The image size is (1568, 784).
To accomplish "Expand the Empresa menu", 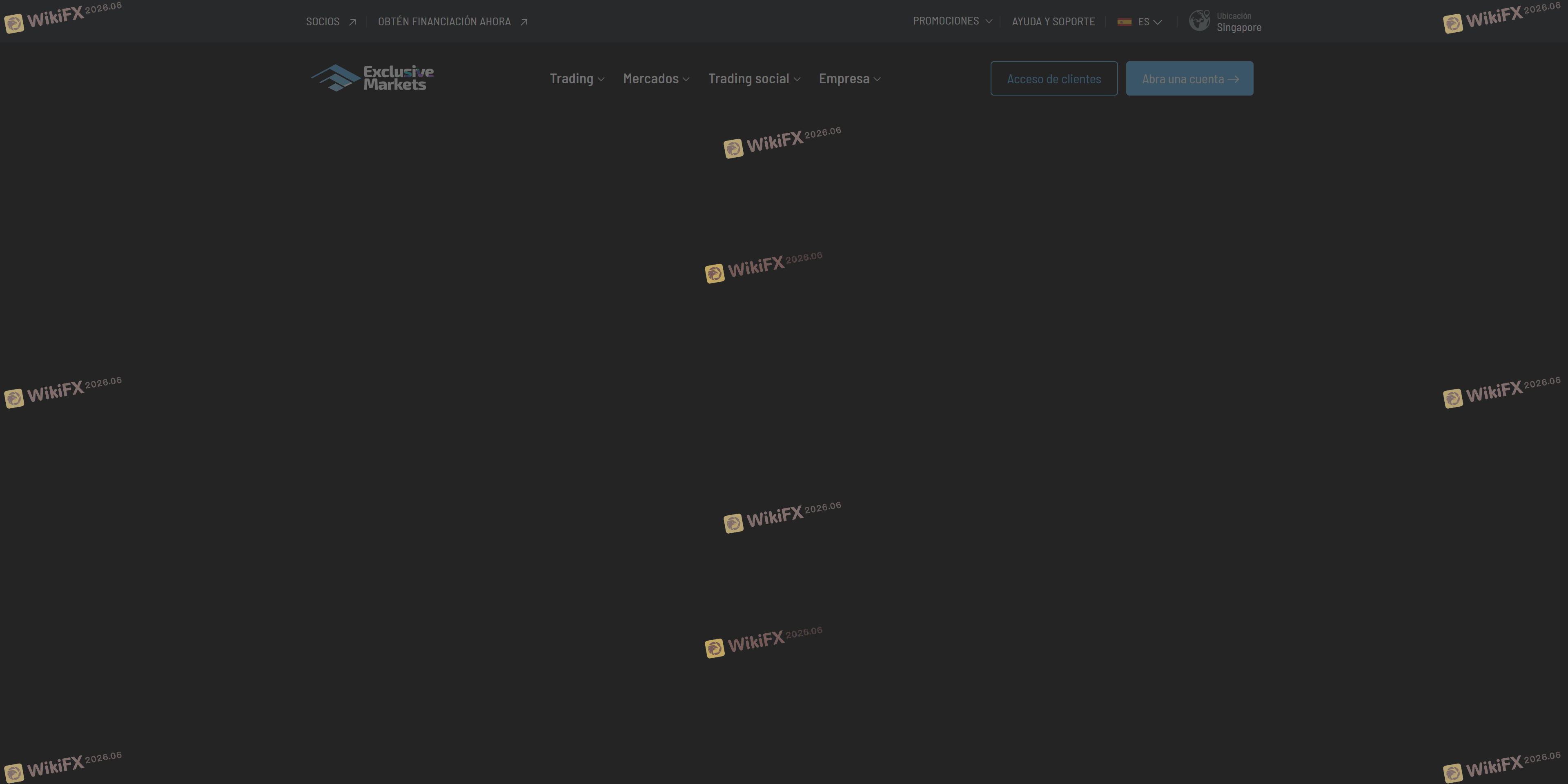I will pos(850,78).
